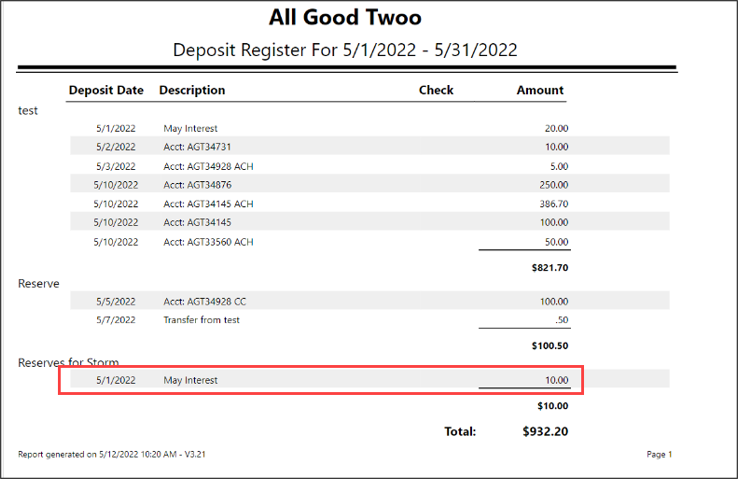Select the Acct: AGT33560 ACH row

pyautogui.click(x=369, y=241)
